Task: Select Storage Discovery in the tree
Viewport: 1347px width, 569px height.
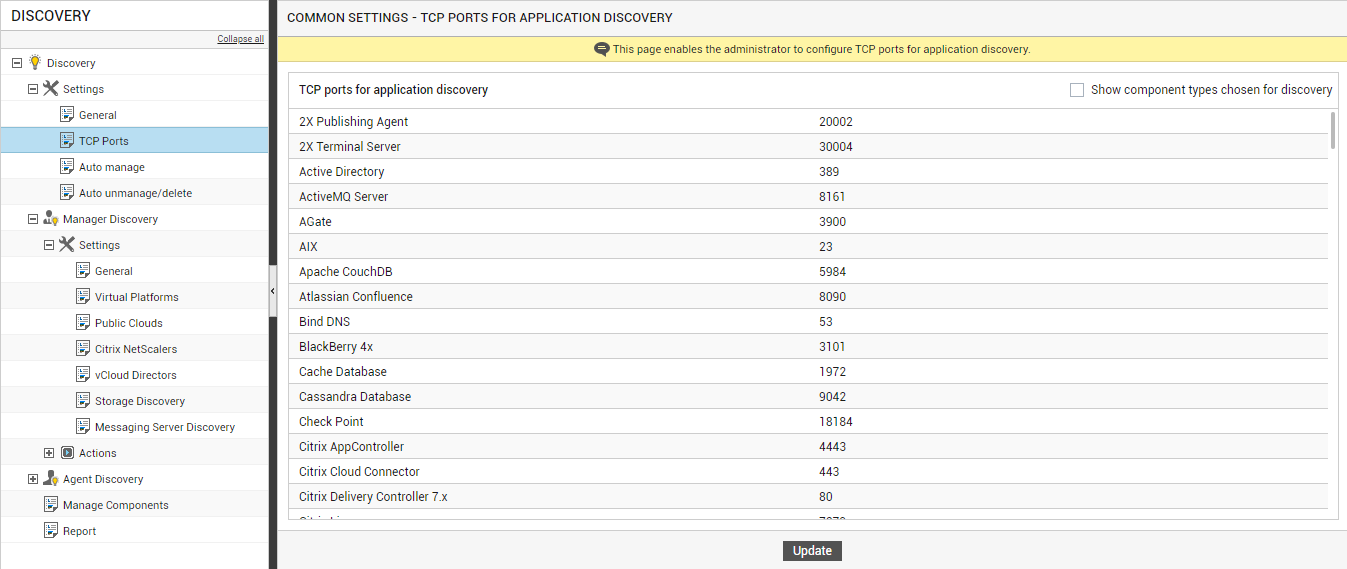Action: coord(140,401)
